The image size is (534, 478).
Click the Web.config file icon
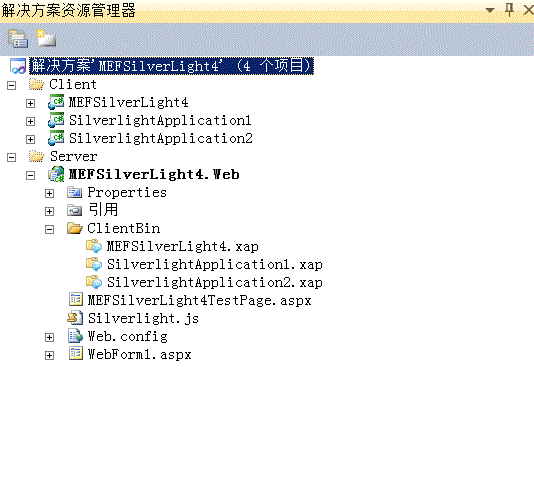(75, 336)
